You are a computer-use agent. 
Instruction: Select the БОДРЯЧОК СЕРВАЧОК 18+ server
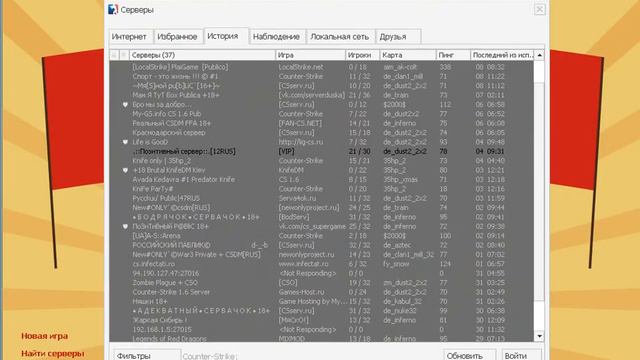[321, 217]
